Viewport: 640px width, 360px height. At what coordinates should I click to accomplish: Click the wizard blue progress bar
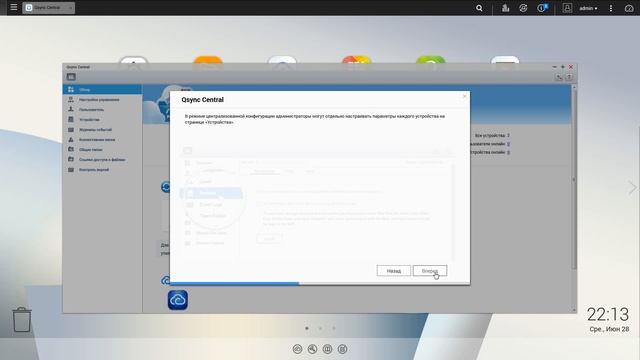(x=235, y=283)
